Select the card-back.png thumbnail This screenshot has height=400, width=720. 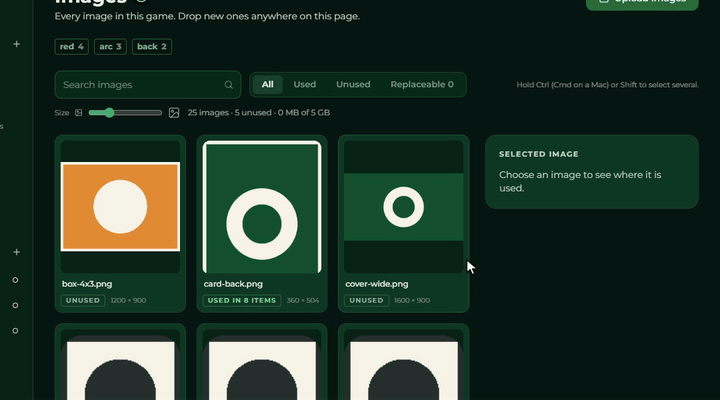coord(262,207)
